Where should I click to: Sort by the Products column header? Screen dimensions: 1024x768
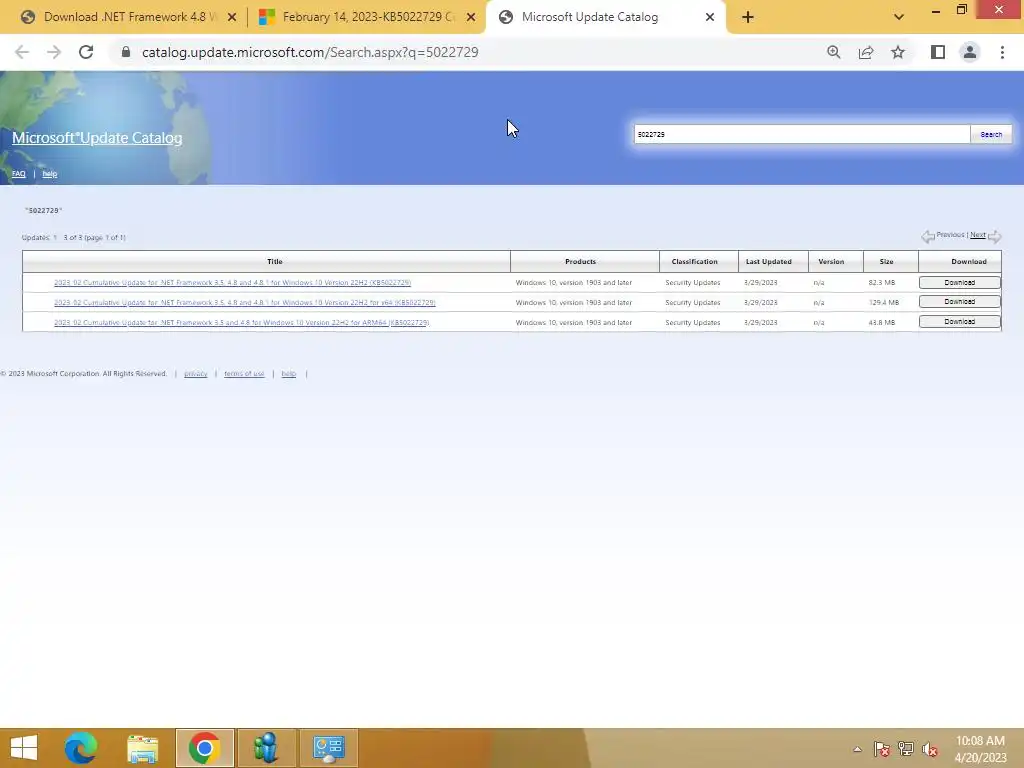click(581, 261)
